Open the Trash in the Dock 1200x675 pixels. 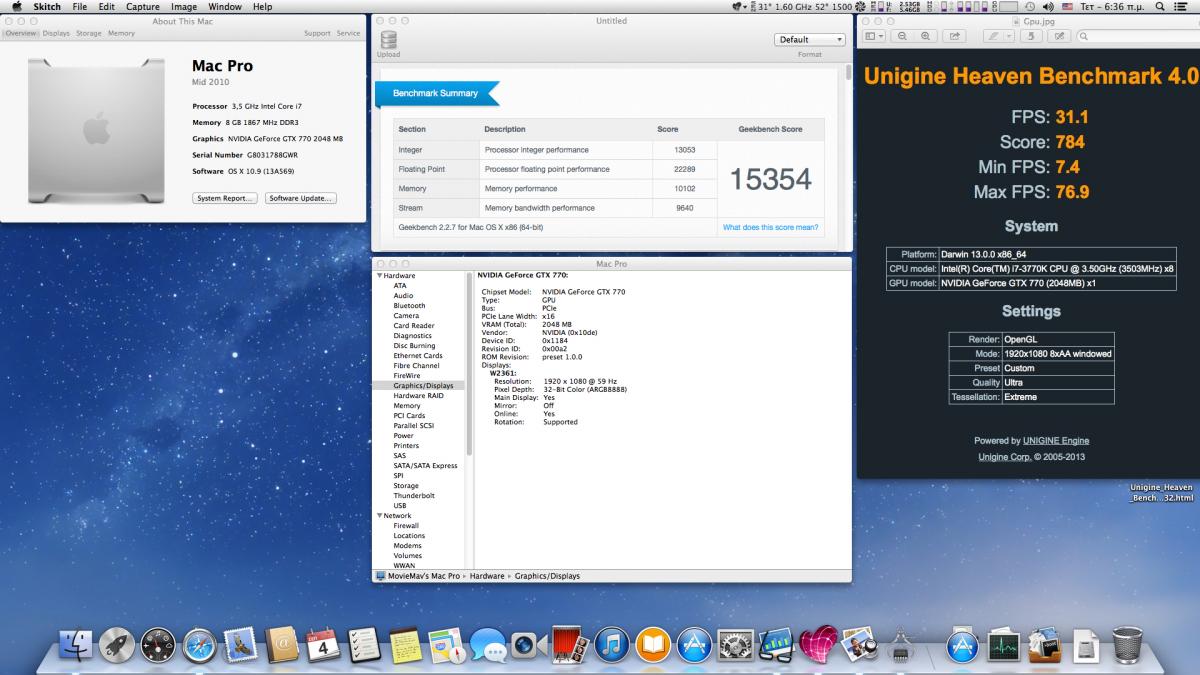(x=1127, y=646)
